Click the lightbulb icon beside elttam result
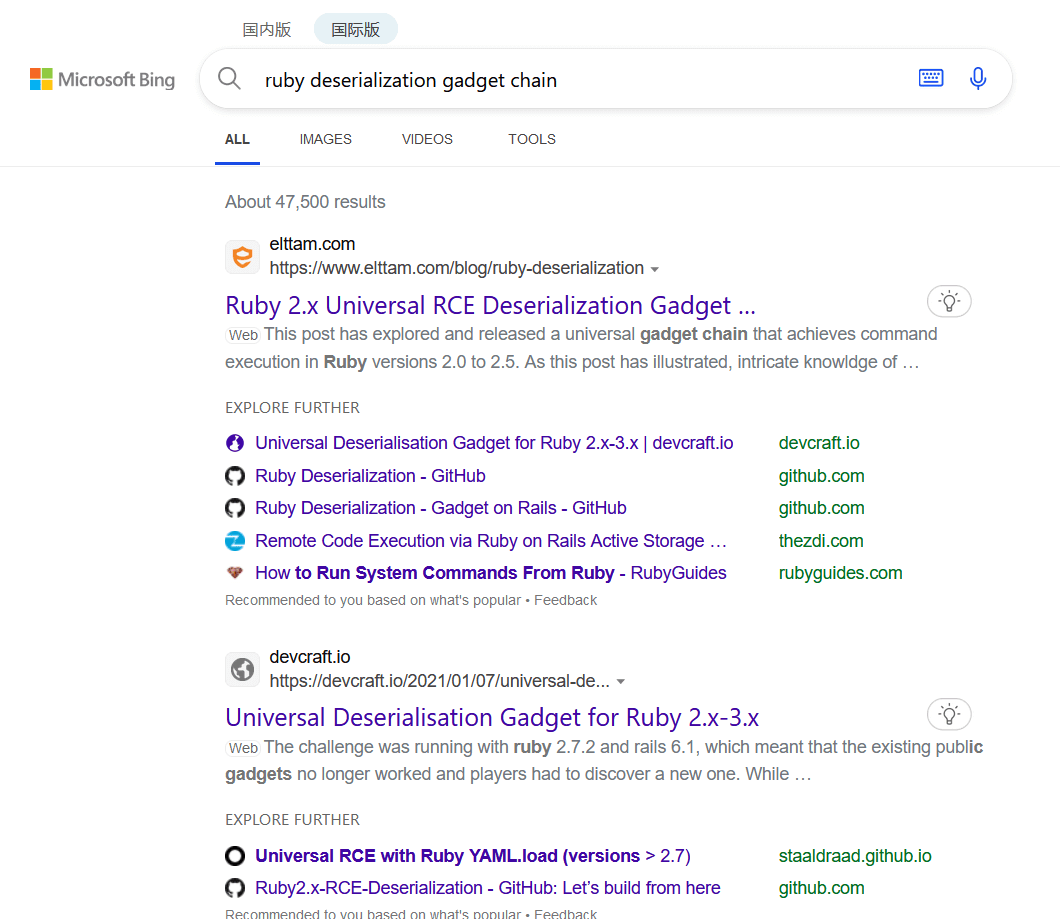Viewport: 1060px width, 919px height. point(949,301)
